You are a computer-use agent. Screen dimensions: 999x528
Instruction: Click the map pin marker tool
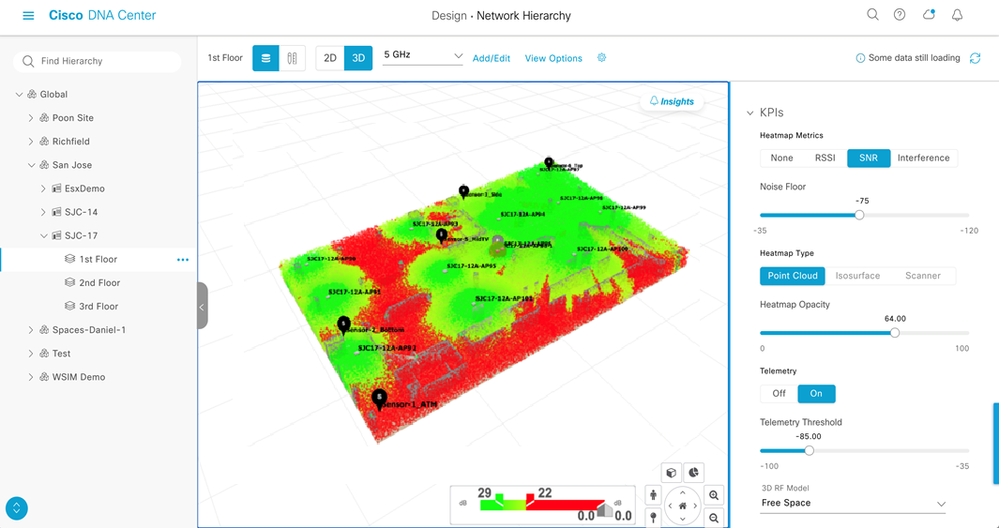coord(653,517)
